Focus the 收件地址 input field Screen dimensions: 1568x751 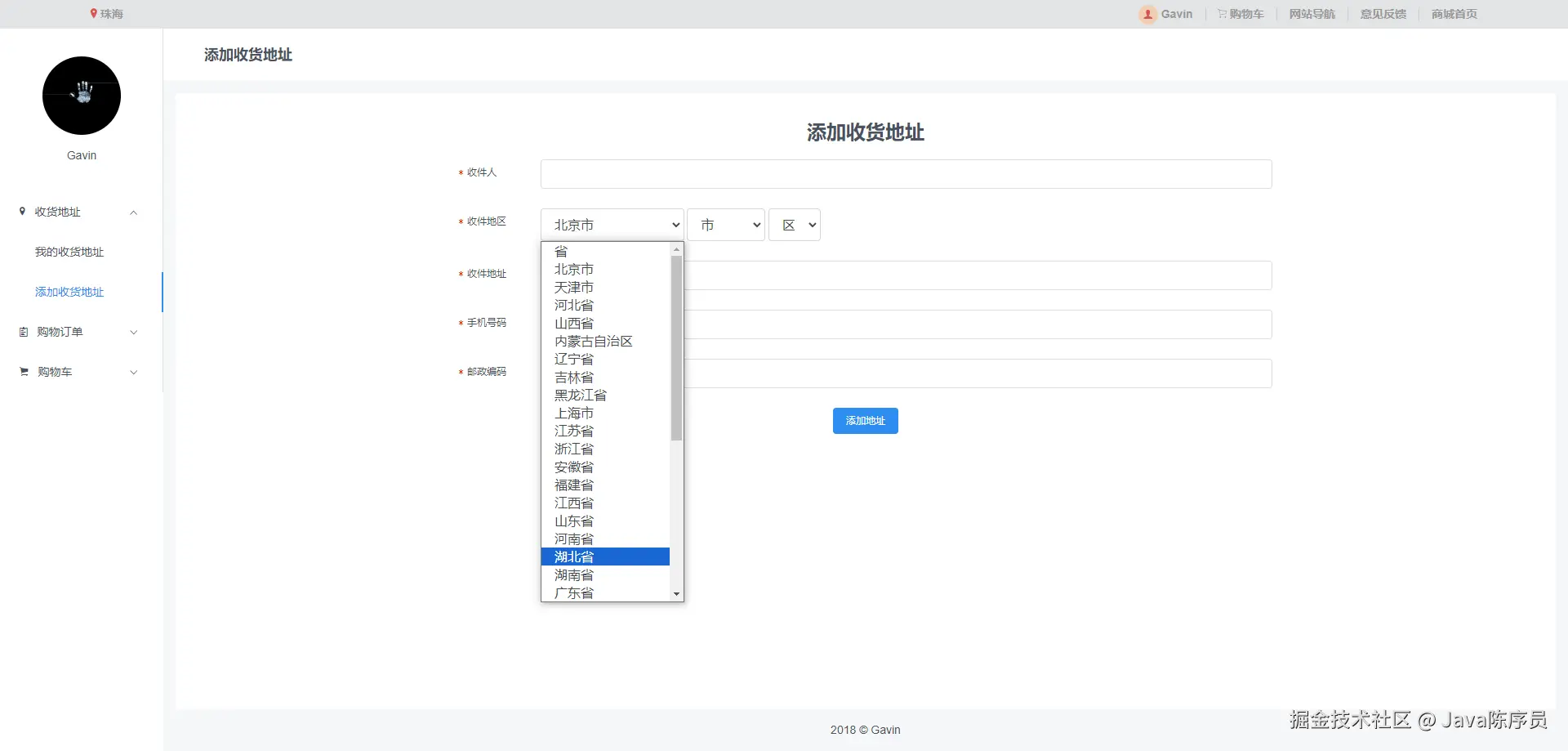[978, 275]
